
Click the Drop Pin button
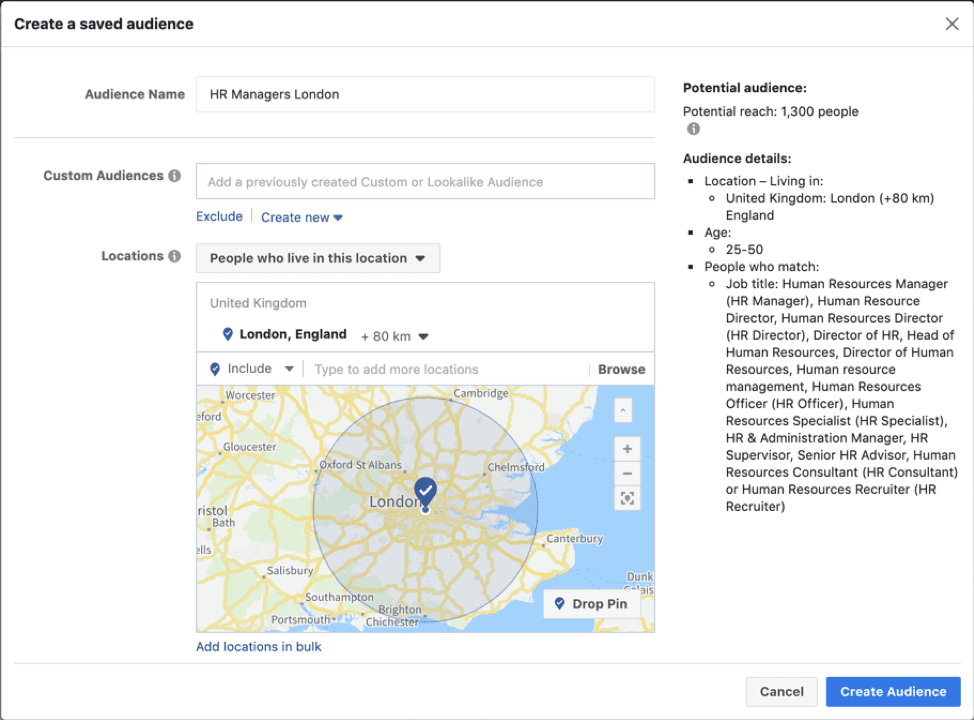(x=590, y=604)
